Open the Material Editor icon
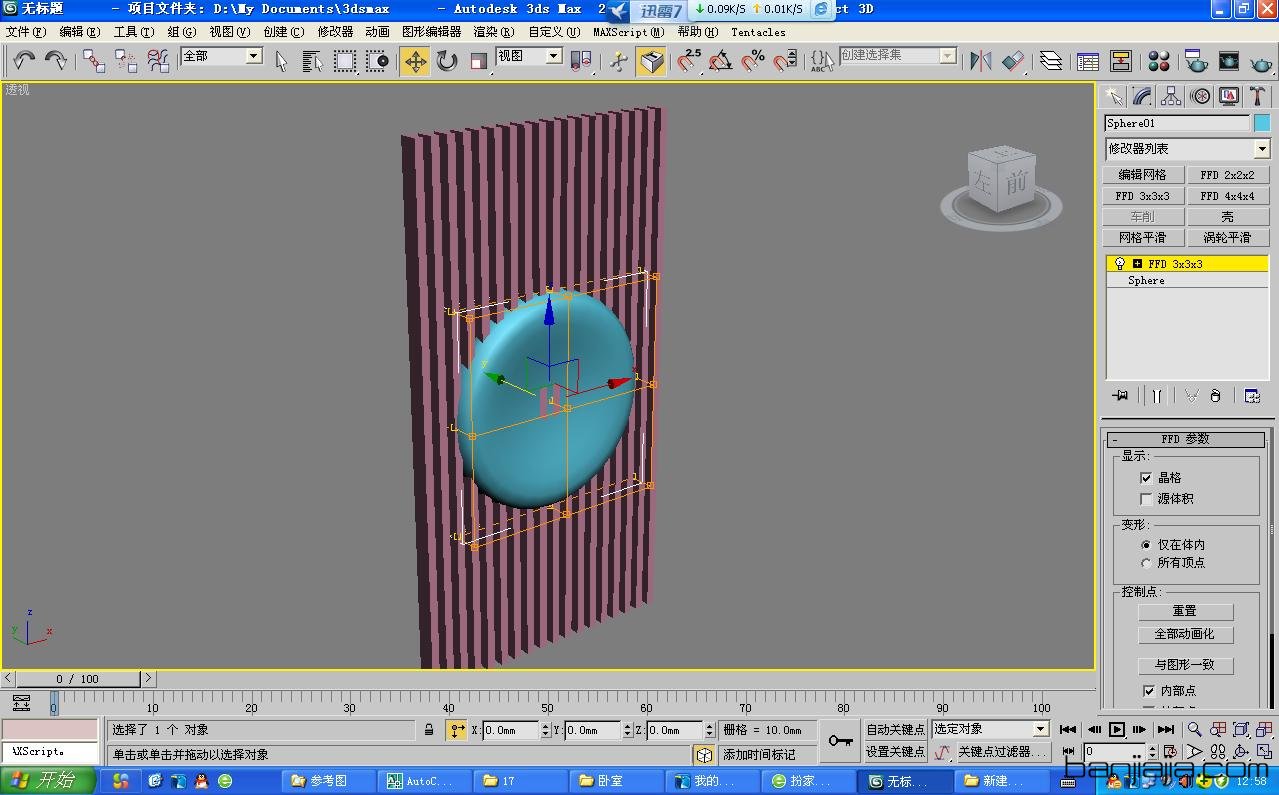Screen dimensions: 1279x795 coord(1159,62)
